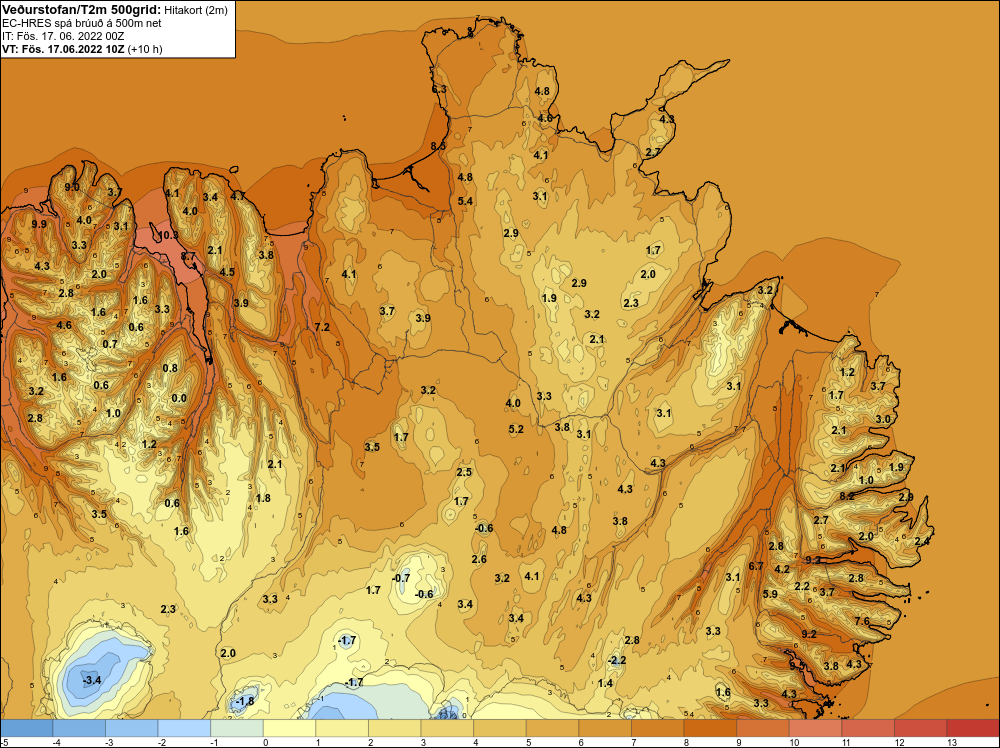Click the 8.5 coastal temperature value
Image resolution: width=1000 pixels, height=748 pixels.
tap(438, 145)
